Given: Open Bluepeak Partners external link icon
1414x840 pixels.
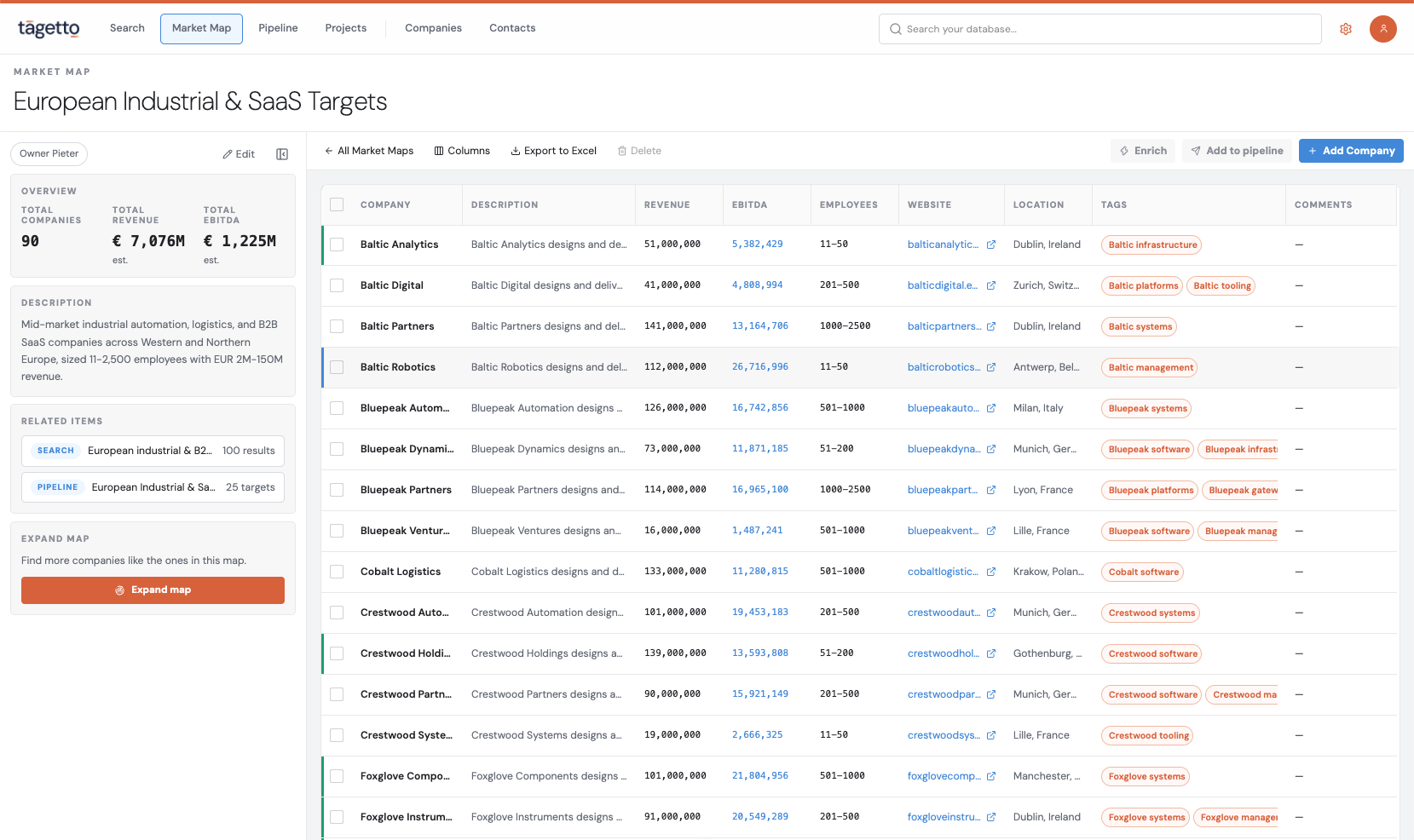Looking at the screenshot, I should [x=991, y=490].
